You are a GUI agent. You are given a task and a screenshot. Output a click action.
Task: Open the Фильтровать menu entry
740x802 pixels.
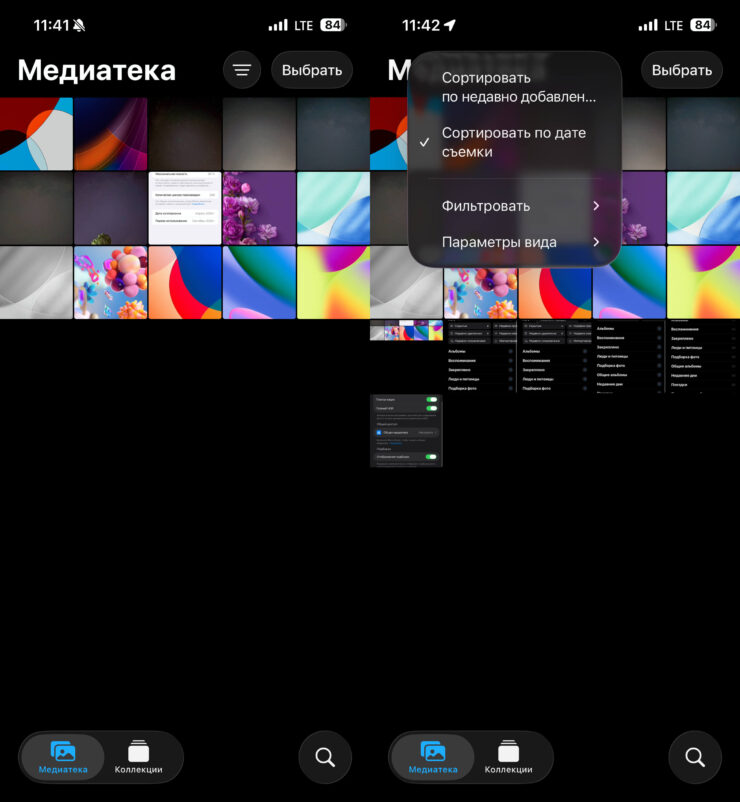[486, 206]
